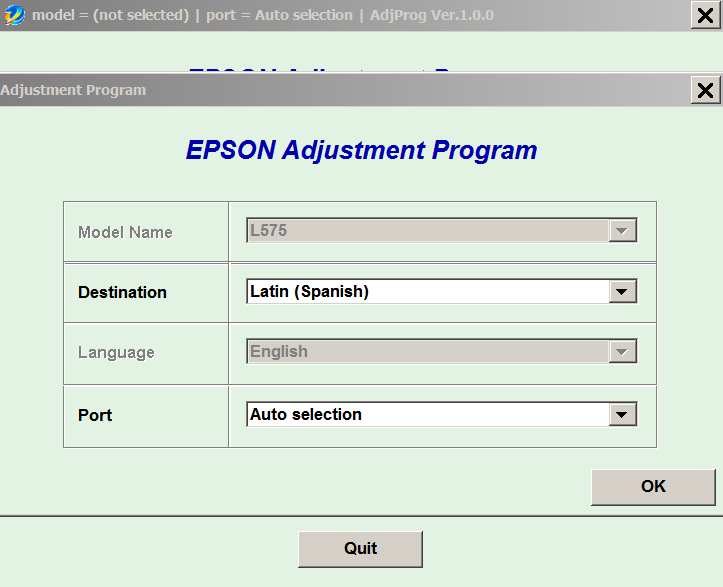Click the AdjProg app icon in title bar
Viewport: 723px width, 587px height.
[14, 15]
